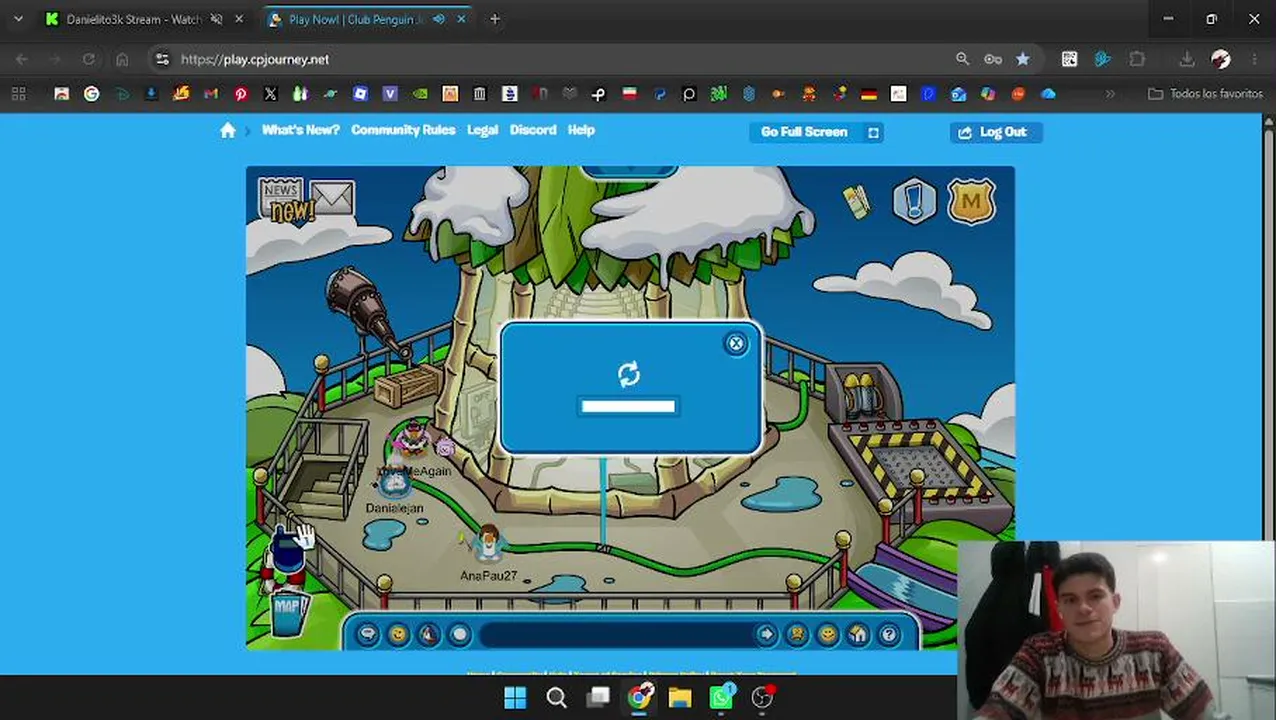Open the Legal page link
This screenshot has width=1276, height=720.
pos(482,130)
